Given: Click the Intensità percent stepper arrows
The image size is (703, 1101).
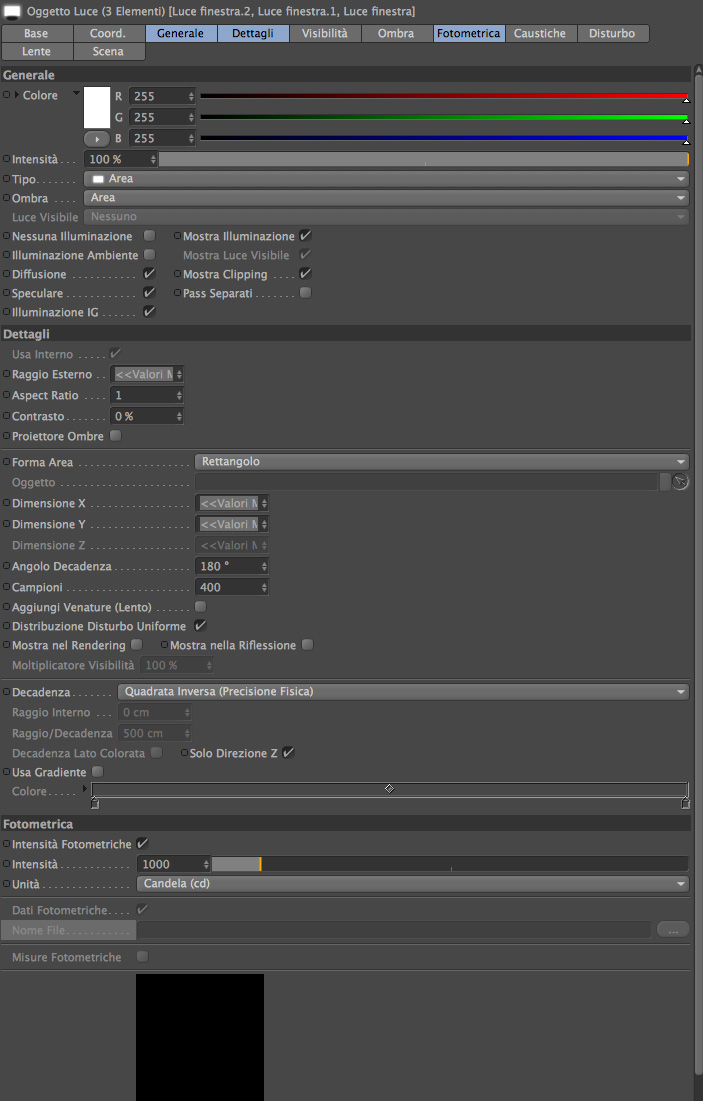Looking at the screenshot, I should click(153, 159).
